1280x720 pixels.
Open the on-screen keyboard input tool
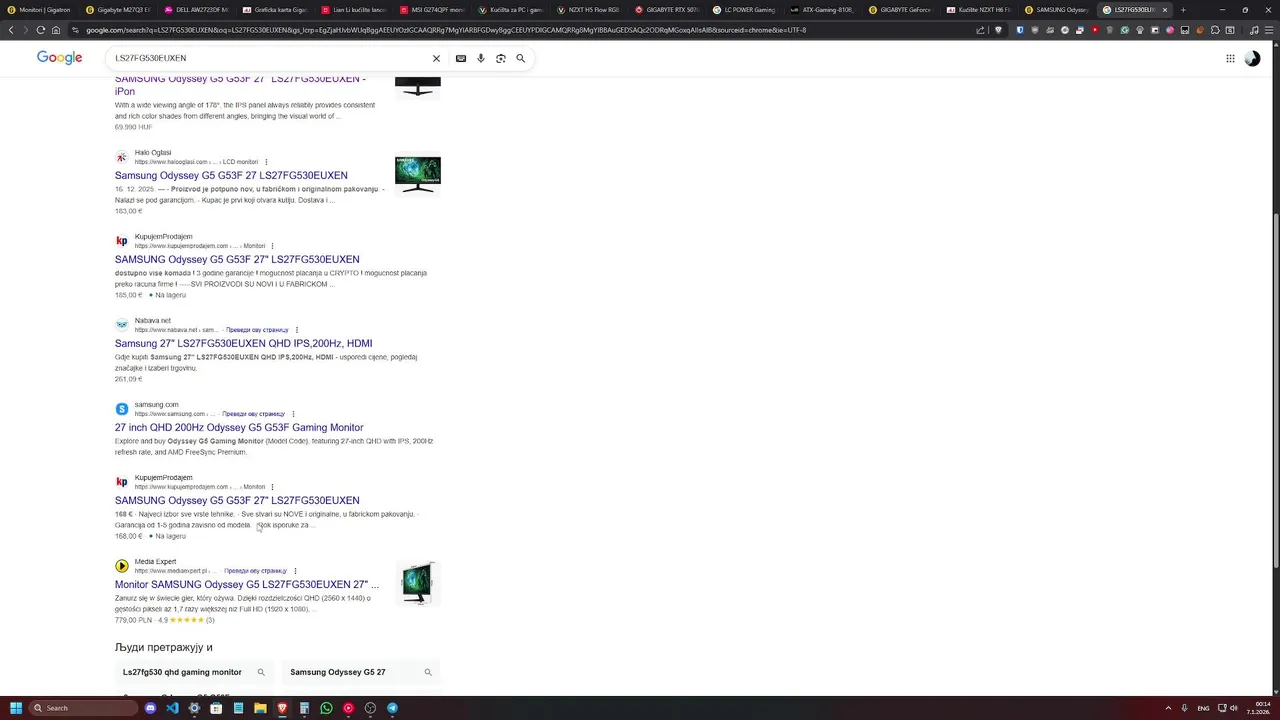coord(460,58)
